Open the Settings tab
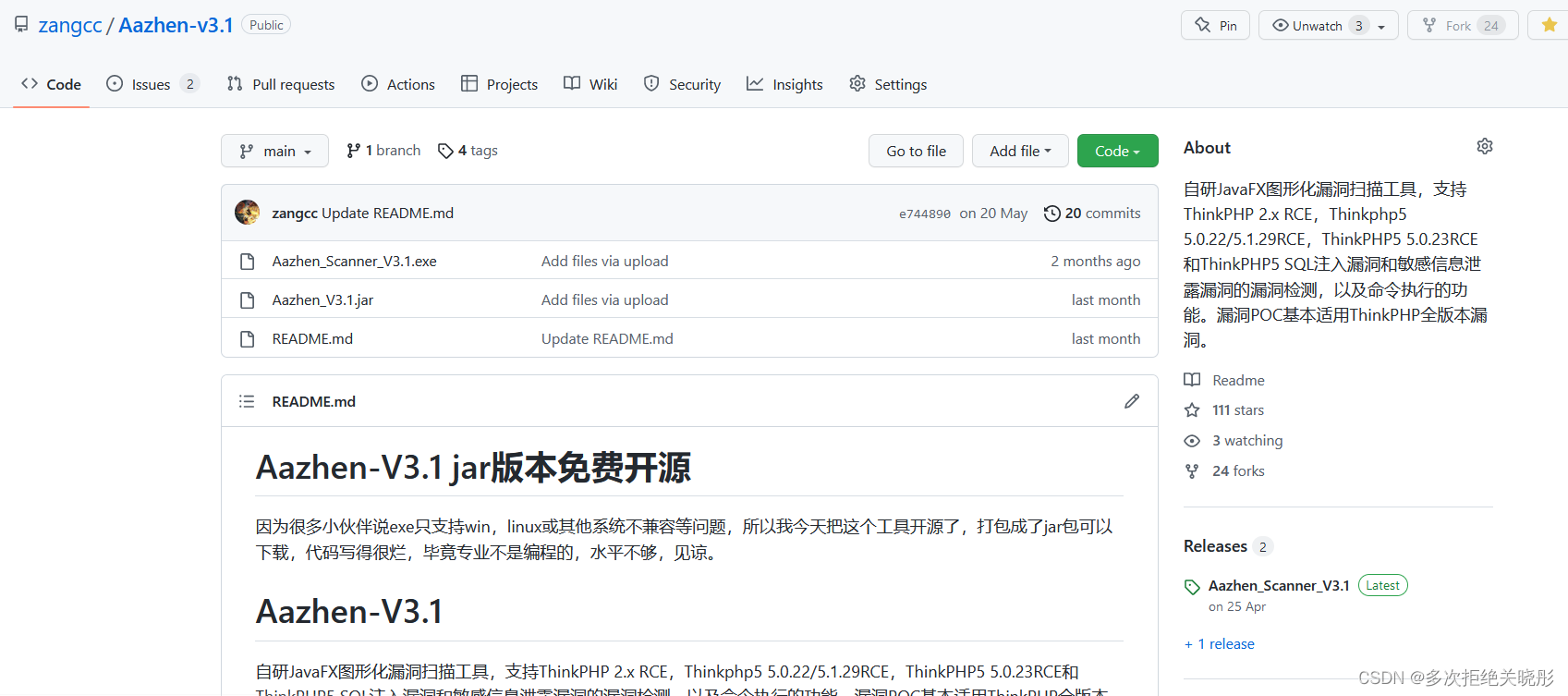Image resolution: width=1568 pixels, height=696 pixels. pyautogui.click(x=888, y=84)
